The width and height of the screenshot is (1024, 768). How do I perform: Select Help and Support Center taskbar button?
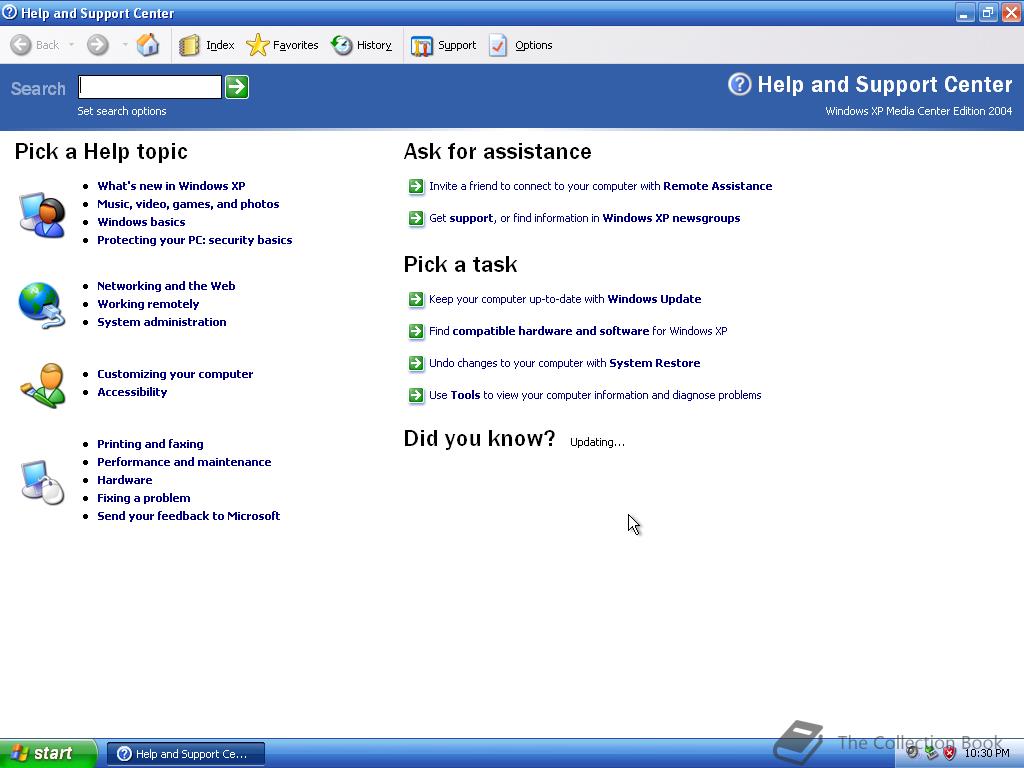[x=186, y=754]
